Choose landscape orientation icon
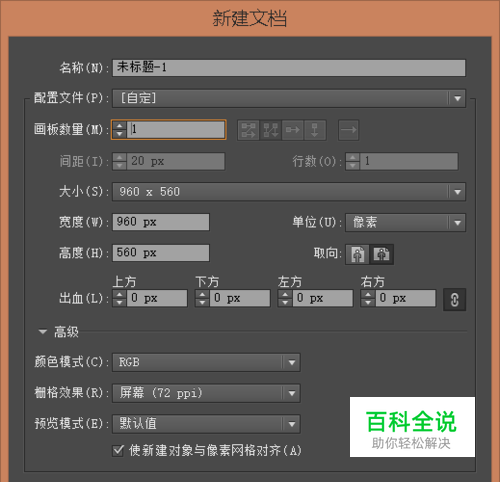The height and width of the screenshot is (482, 500). pos(382,254)
